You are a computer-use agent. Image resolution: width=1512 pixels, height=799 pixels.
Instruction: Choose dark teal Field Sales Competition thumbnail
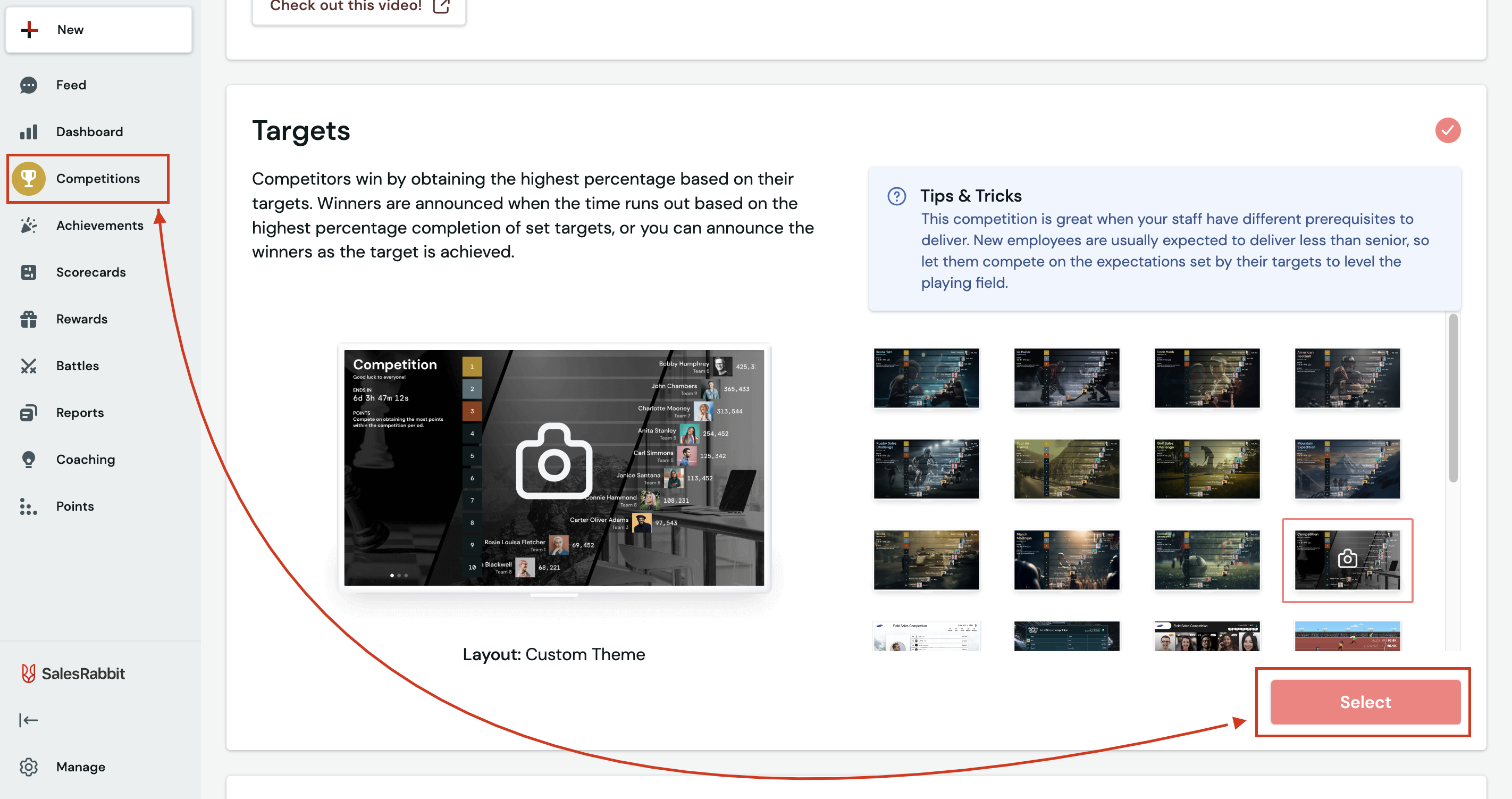pos(1066,636)
